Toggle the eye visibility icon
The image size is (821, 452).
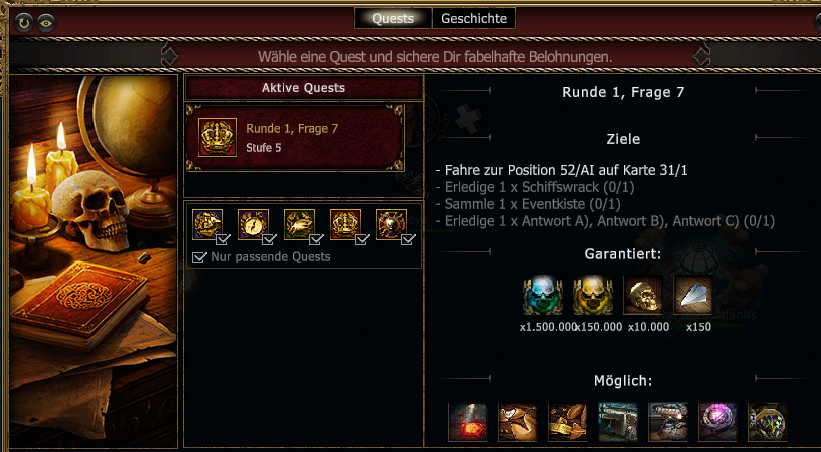click(x=46, y=23)
